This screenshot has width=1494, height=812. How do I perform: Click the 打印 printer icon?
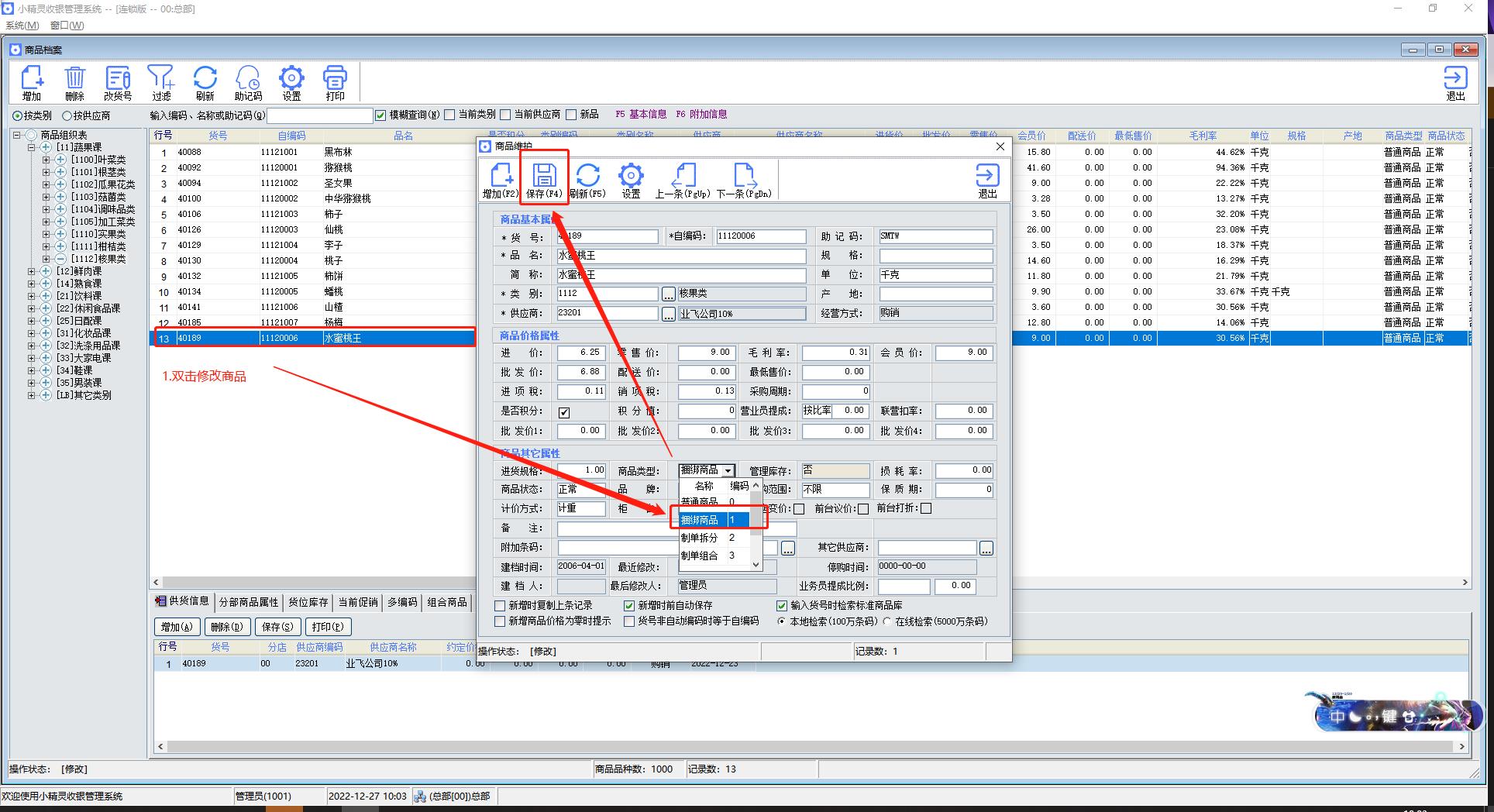tap(335, 82)
